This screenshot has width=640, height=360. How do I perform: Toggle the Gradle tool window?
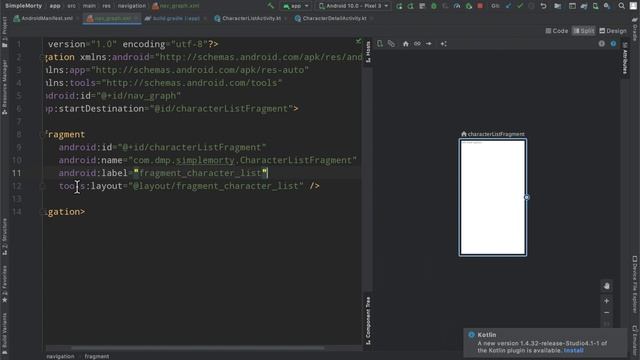(x=635, y=29)
